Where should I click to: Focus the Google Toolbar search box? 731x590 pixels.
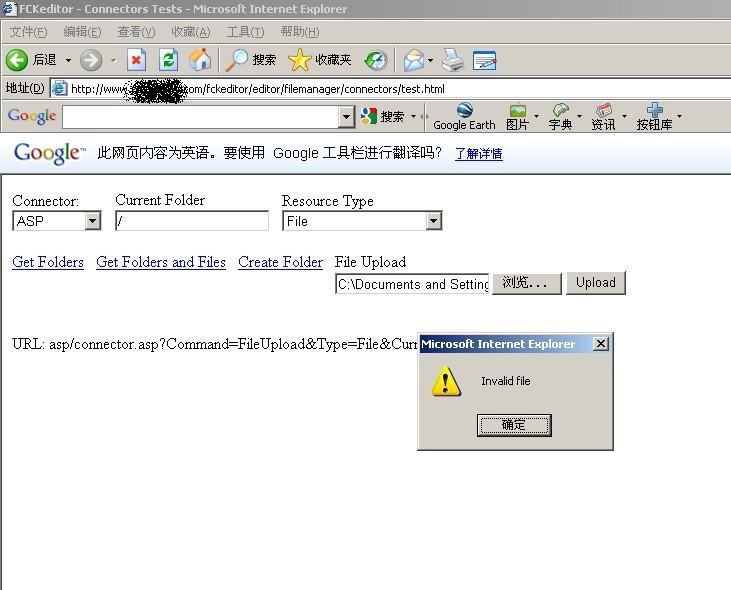(x=200, y=117)
